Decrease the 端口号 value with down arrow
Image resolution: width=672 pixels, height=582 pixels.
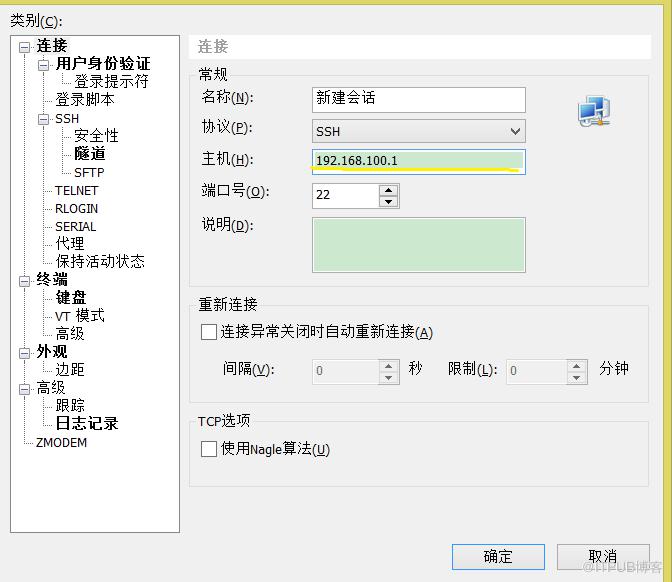point(389,201)
